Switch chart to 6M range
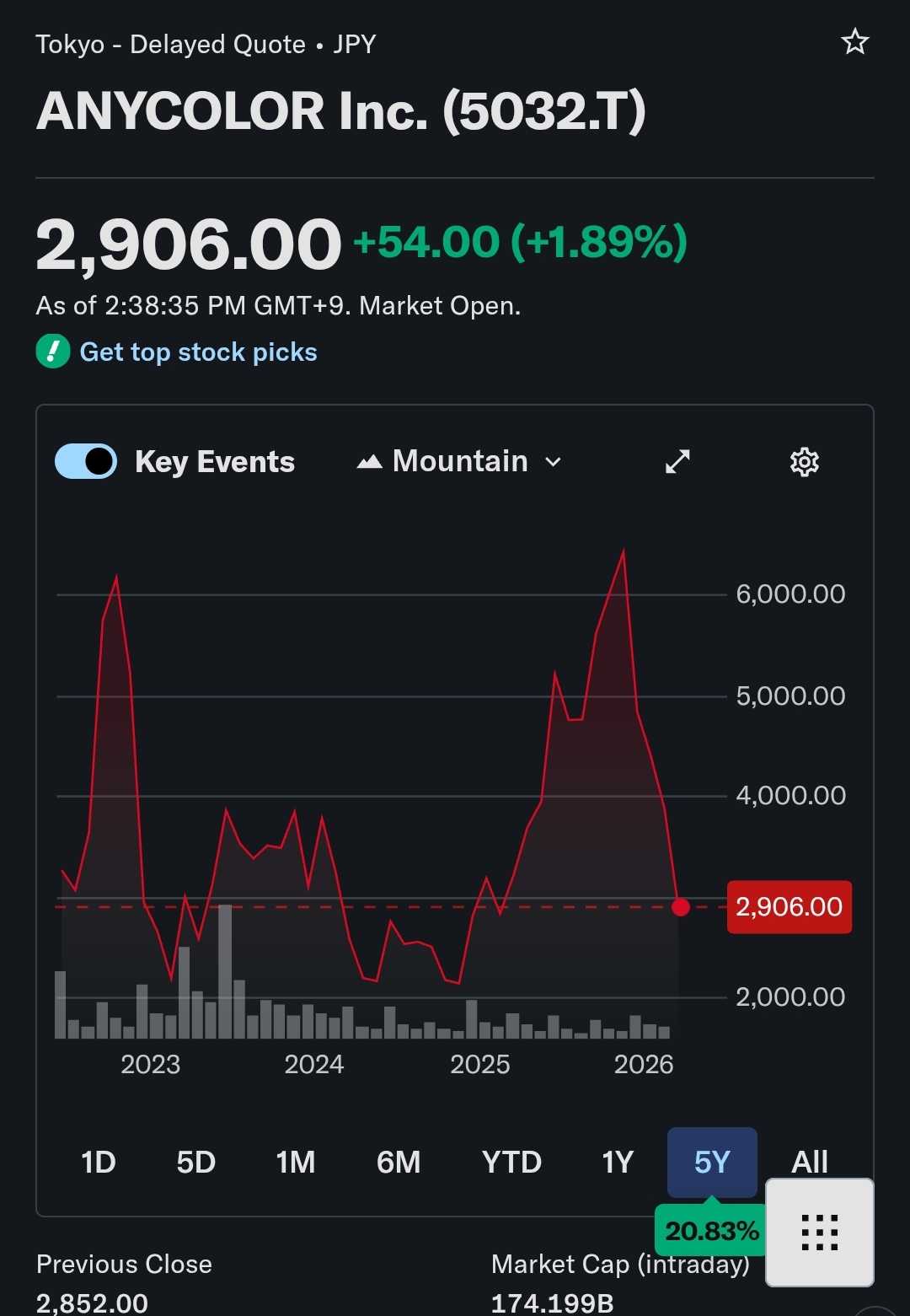 tap(399, 1162)
